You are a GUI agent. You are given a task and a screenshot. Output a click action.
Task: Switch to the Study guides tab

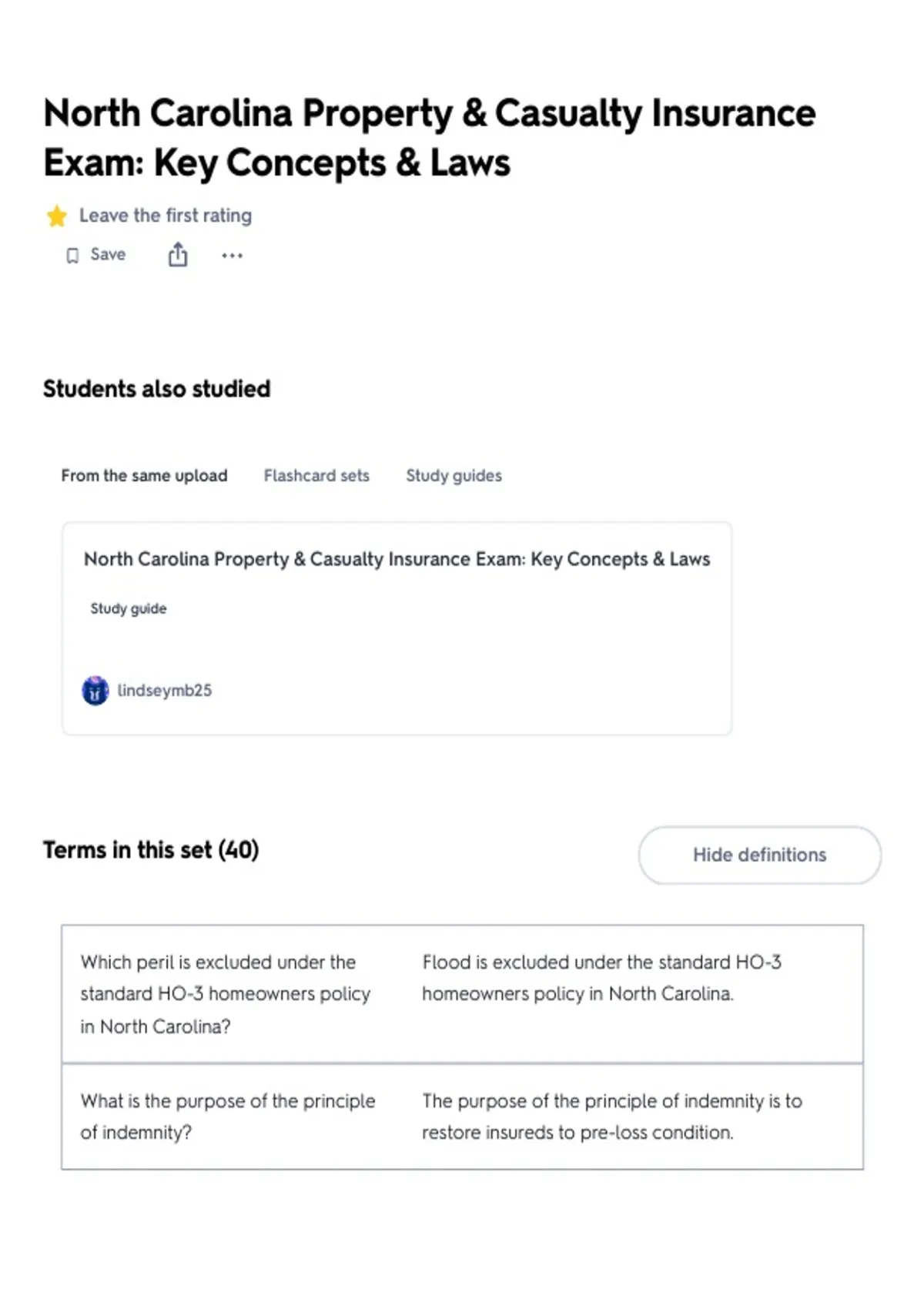point(454,476)
